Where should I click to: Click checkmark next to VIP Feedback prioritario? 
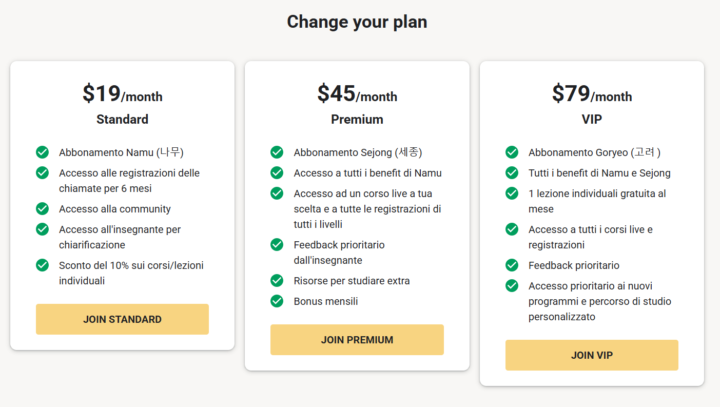(512, 265)
